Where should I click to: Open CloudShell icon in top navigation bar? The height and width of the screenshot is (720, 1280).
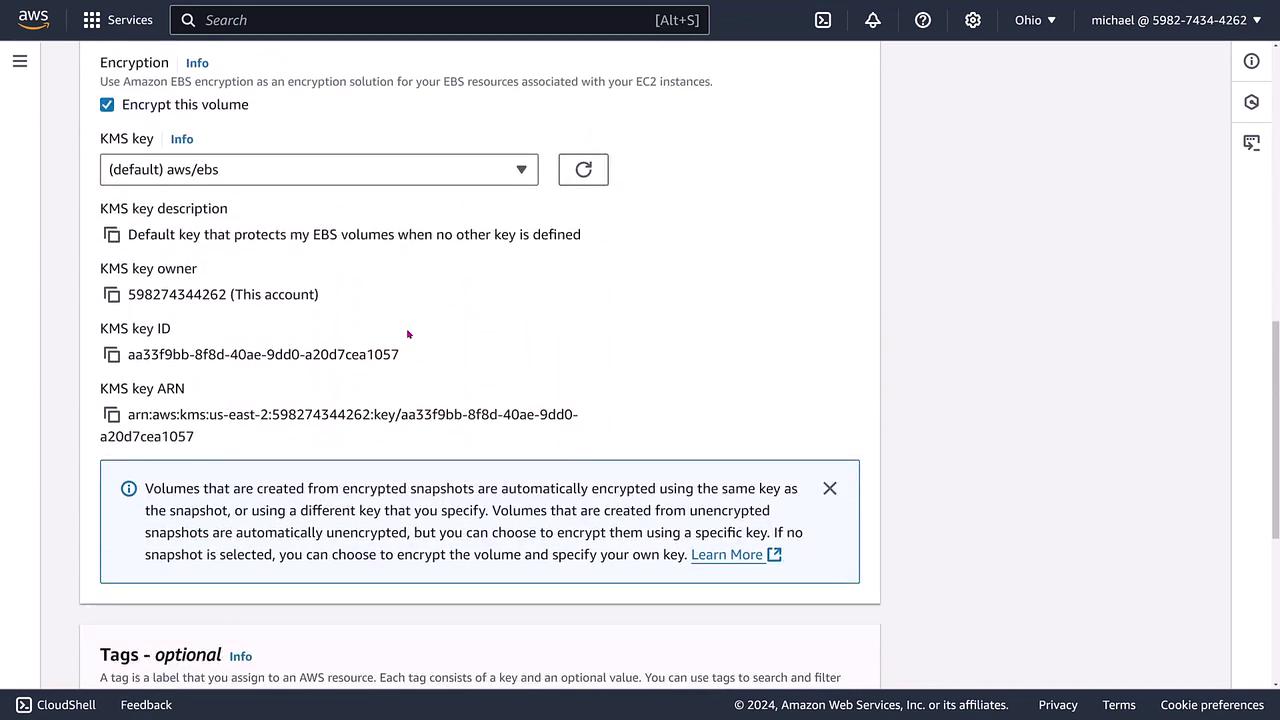click(823, 20)
